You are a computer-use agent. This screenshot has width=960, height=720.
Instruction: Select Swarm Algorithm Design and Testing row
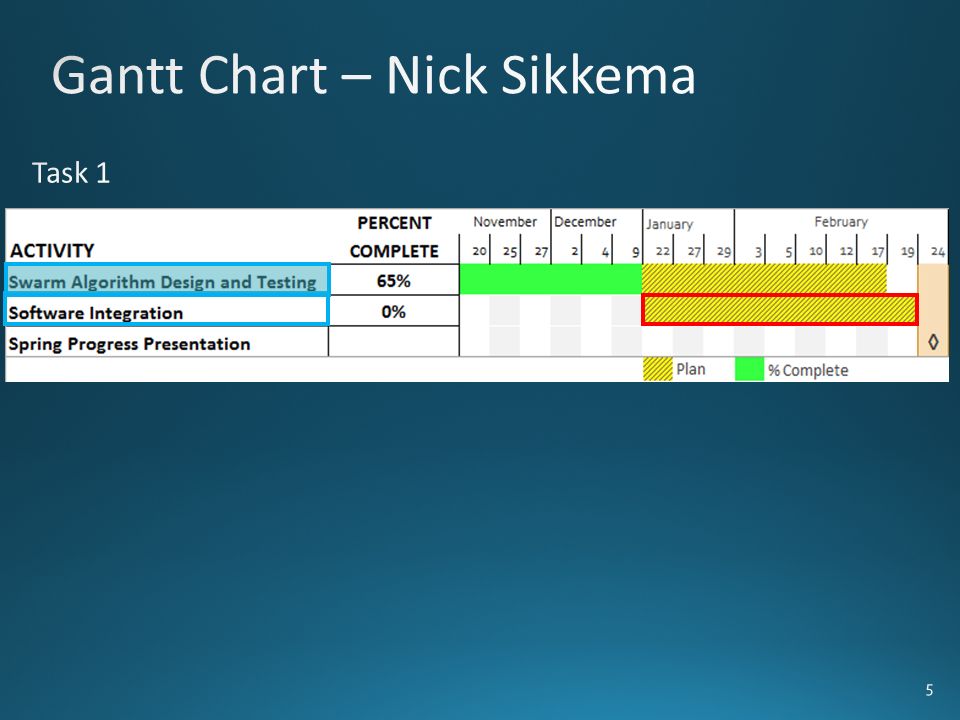click(167, 280)
